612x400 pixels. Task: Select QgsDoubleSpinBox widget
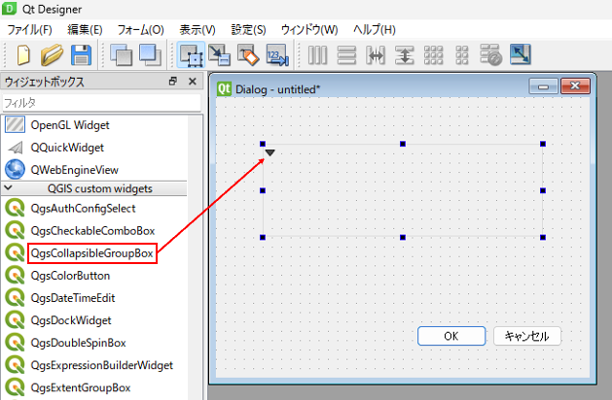(78, 343)
